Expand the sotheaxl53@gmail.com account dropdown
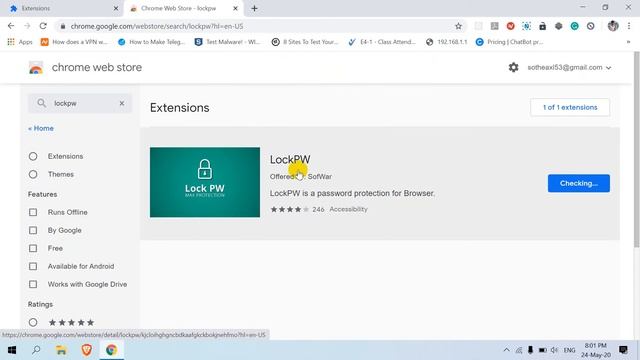Image resolution: width=640 pixels, height=360 pixels. [x=569, y=67]
